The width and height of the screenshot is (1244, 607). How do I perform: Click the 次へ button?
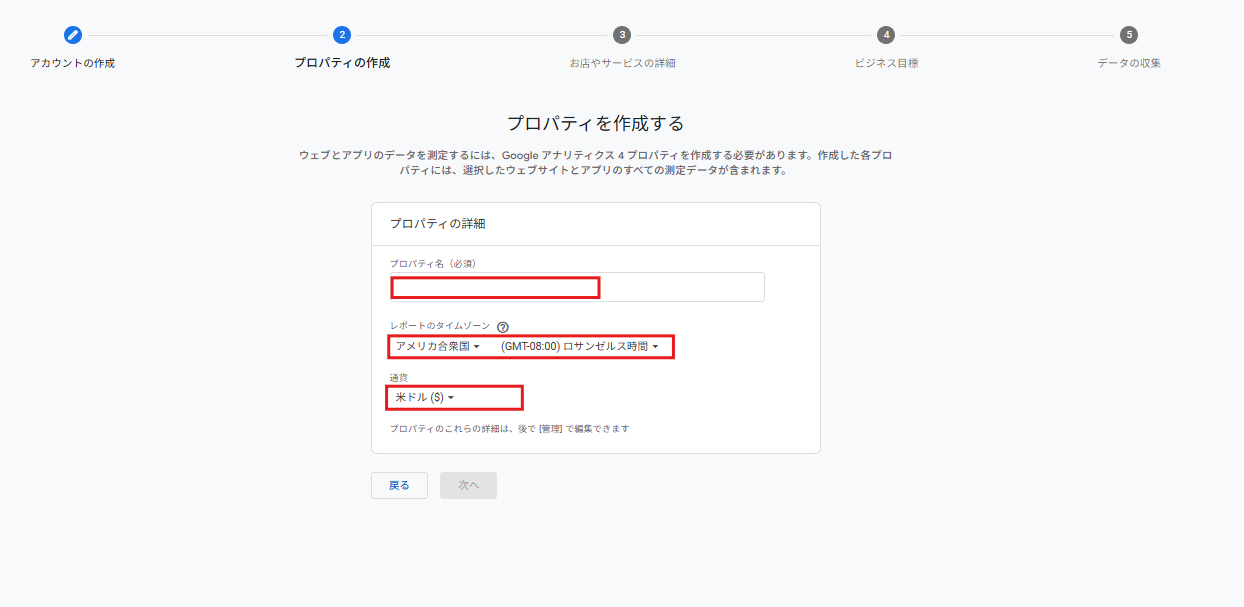[x=467, y=484]
